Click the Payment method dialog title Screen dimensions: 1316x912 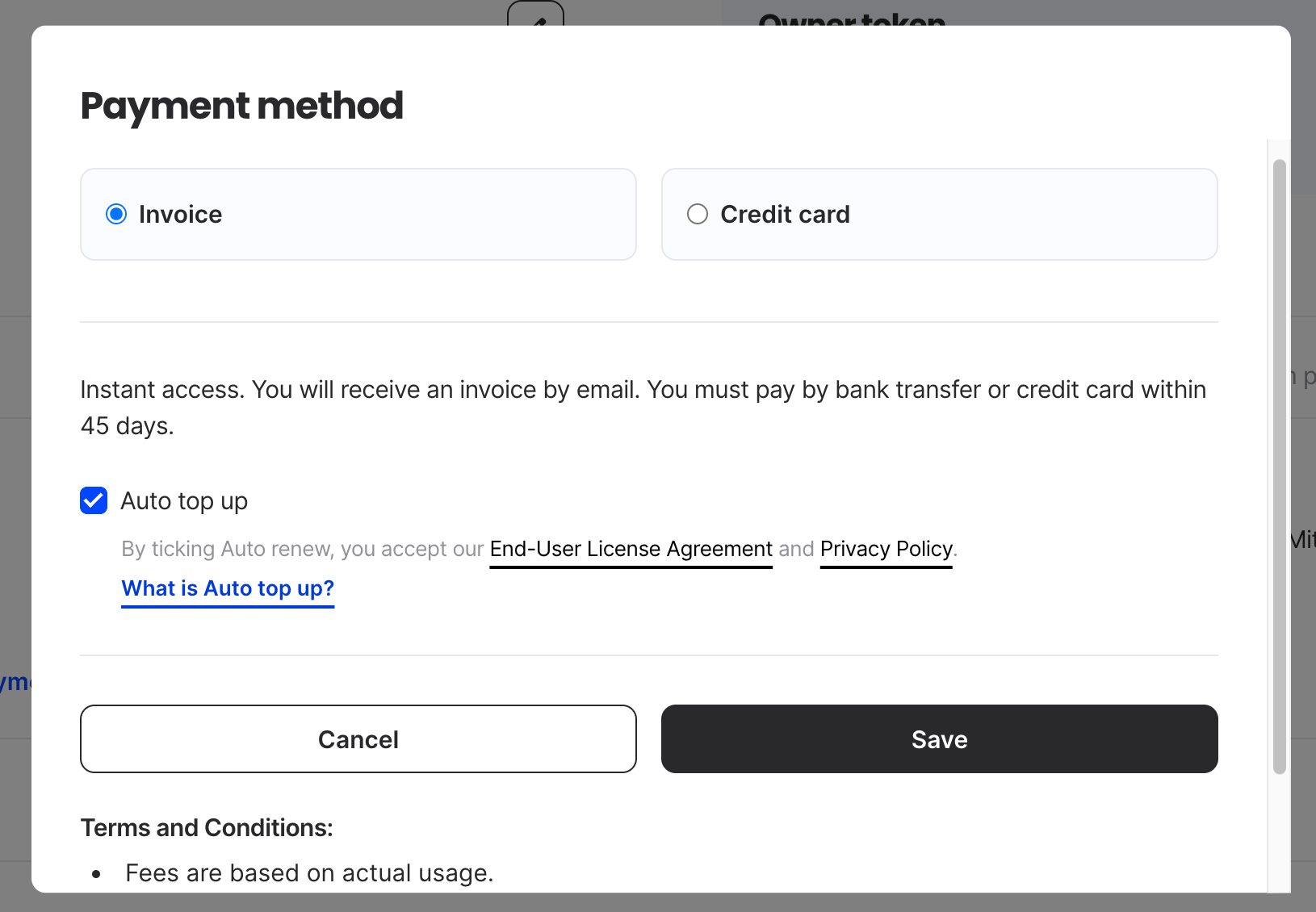242,105
